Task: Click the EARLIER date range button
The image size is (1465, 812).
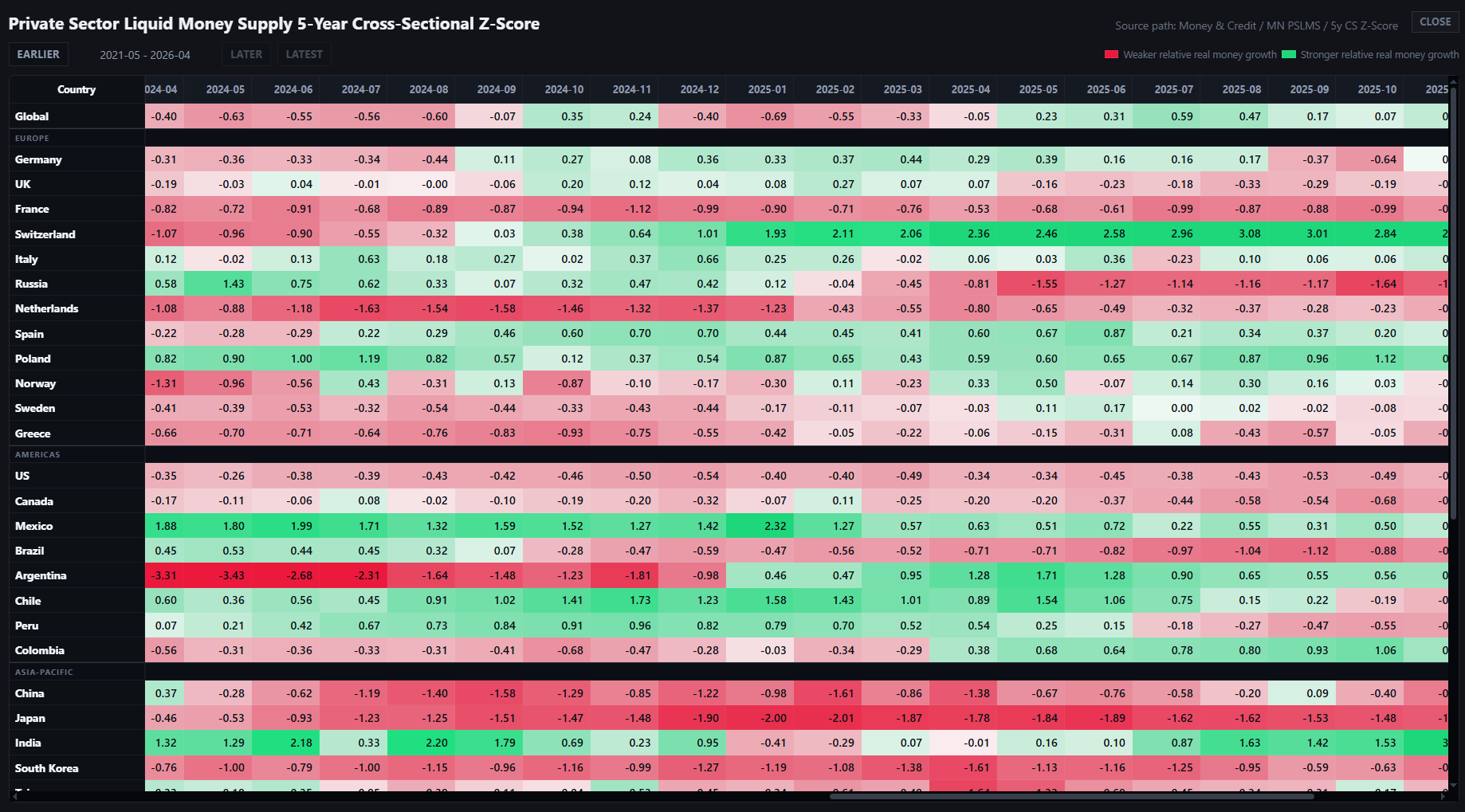Action: coord(38,54)
